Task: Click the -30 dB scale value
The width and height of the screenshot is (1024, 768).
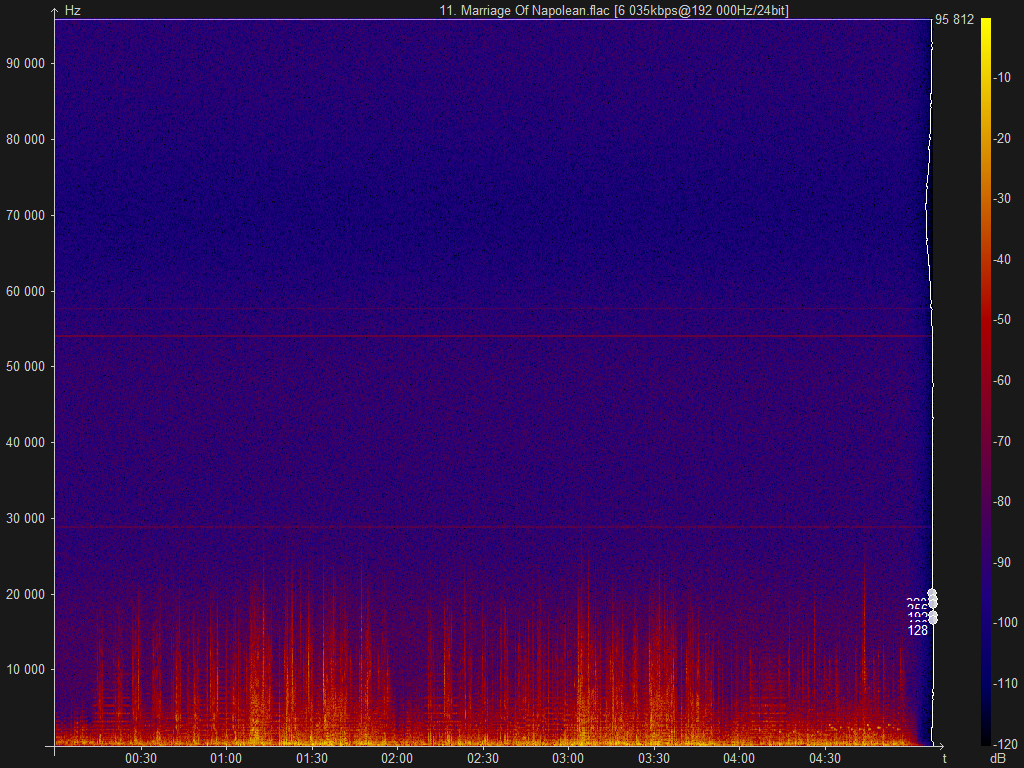Action: [1002, 199]
